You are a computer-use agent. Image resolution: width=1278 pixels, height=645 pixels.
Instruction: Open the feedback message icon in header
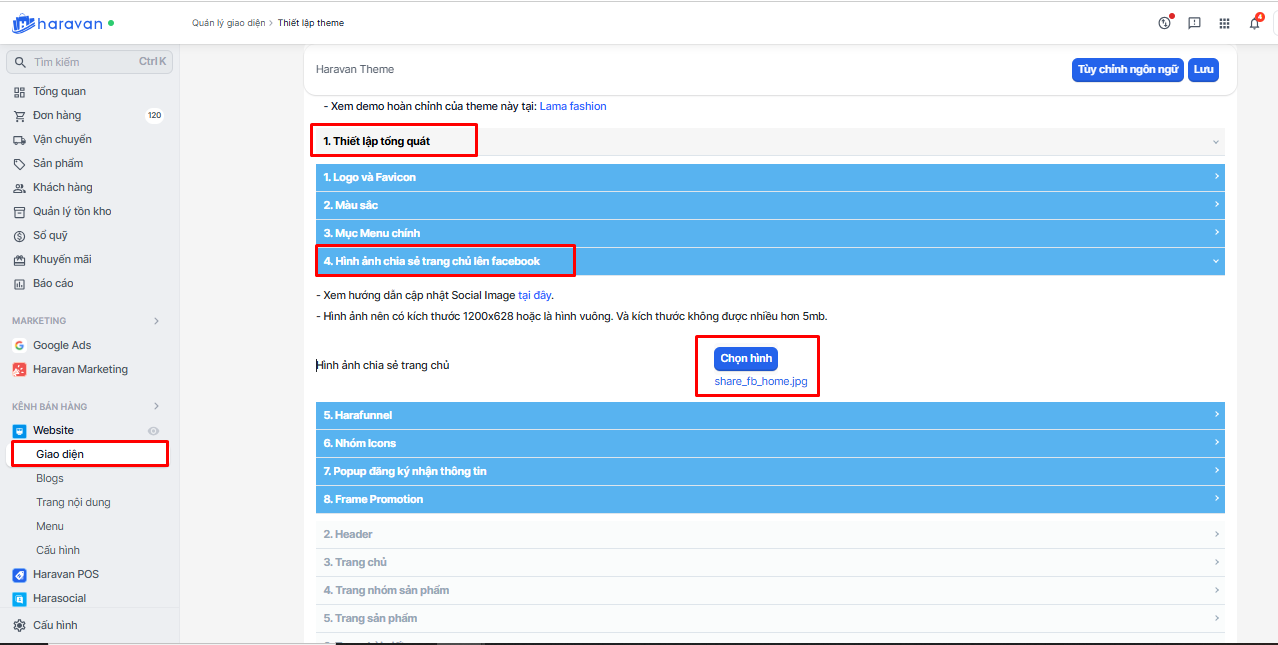click(x=1194, y=23)
